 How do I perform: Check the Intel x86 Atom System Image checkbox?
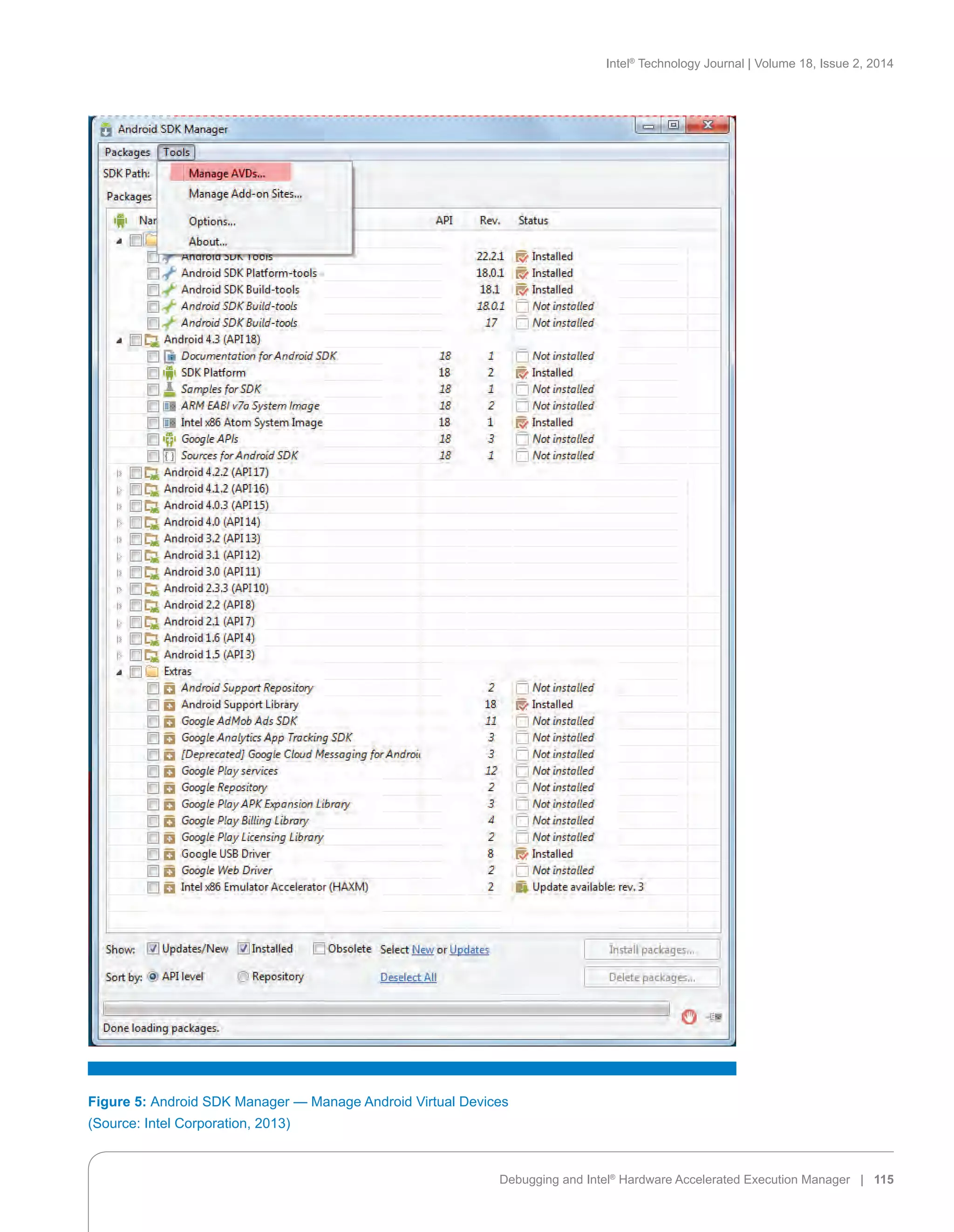pos(153,423)
